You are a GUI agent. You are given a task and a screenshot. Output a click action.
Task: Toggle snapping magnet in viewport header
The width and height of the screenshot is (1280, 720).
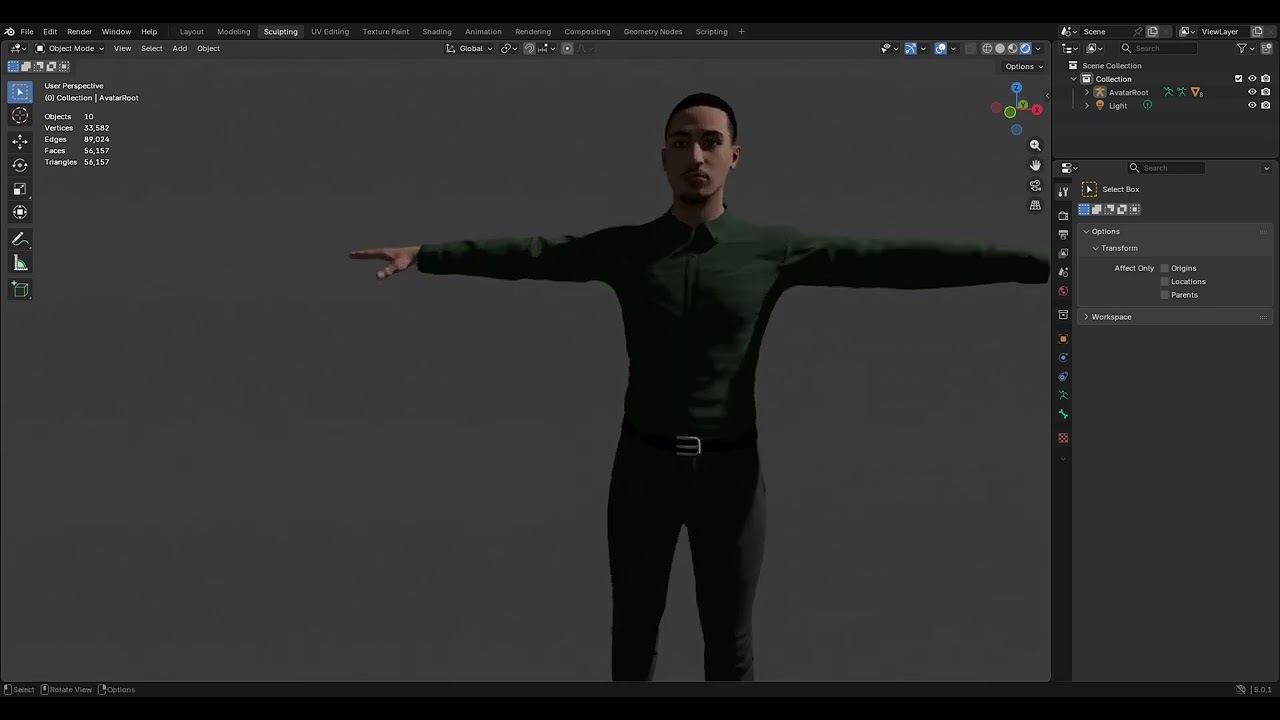point(530,48)
